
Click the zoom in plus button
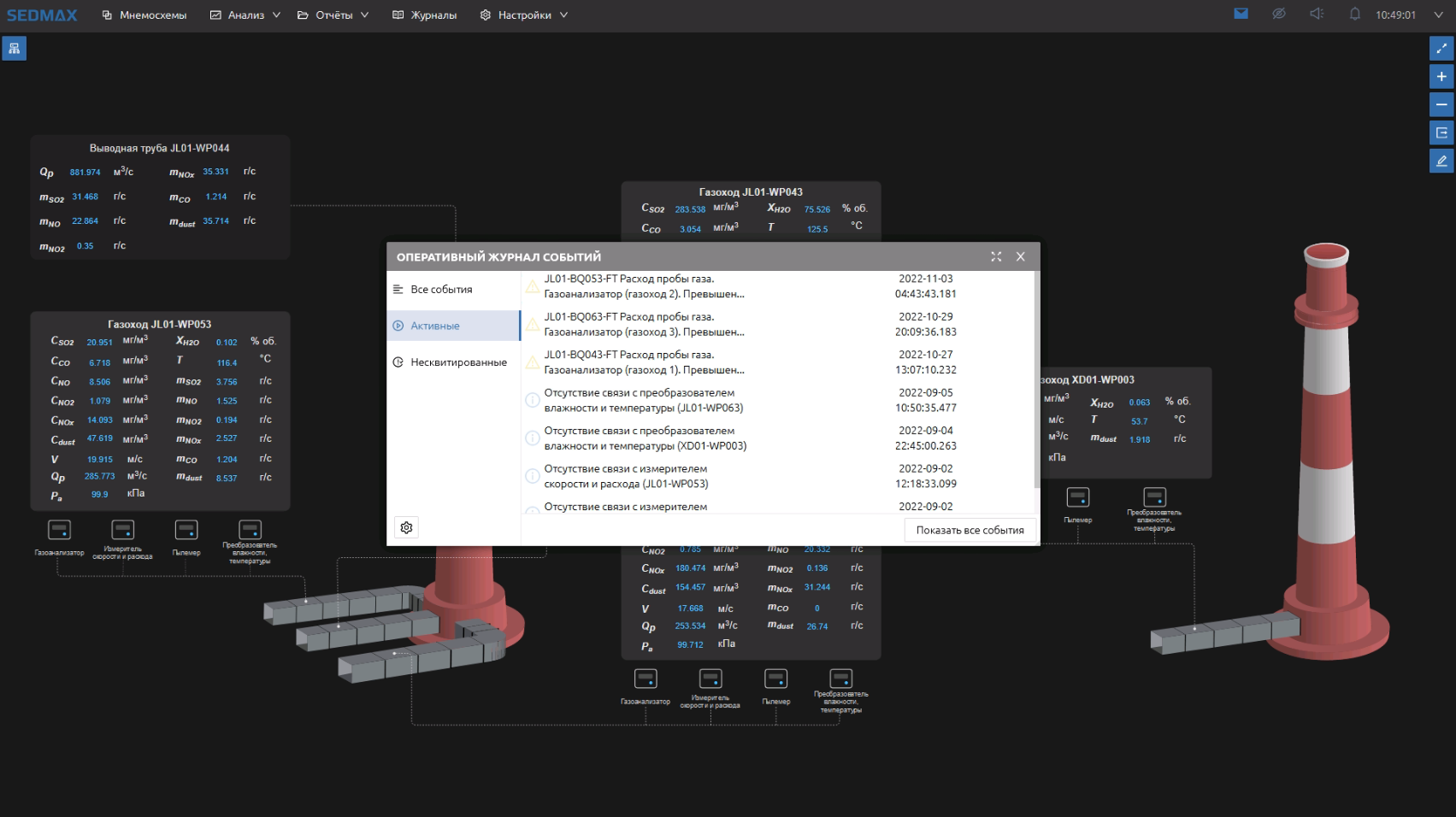(1441, 77)
